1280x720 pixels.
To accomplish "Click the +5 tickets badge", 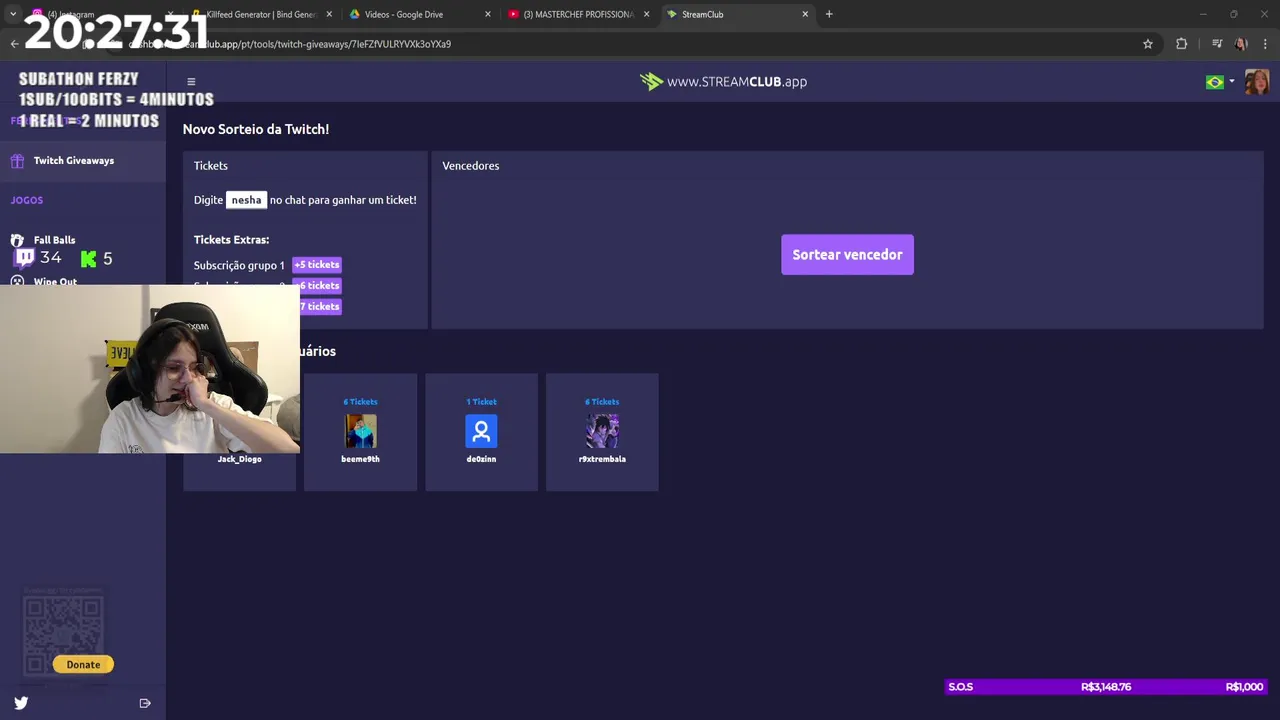I will pos(317,265).
